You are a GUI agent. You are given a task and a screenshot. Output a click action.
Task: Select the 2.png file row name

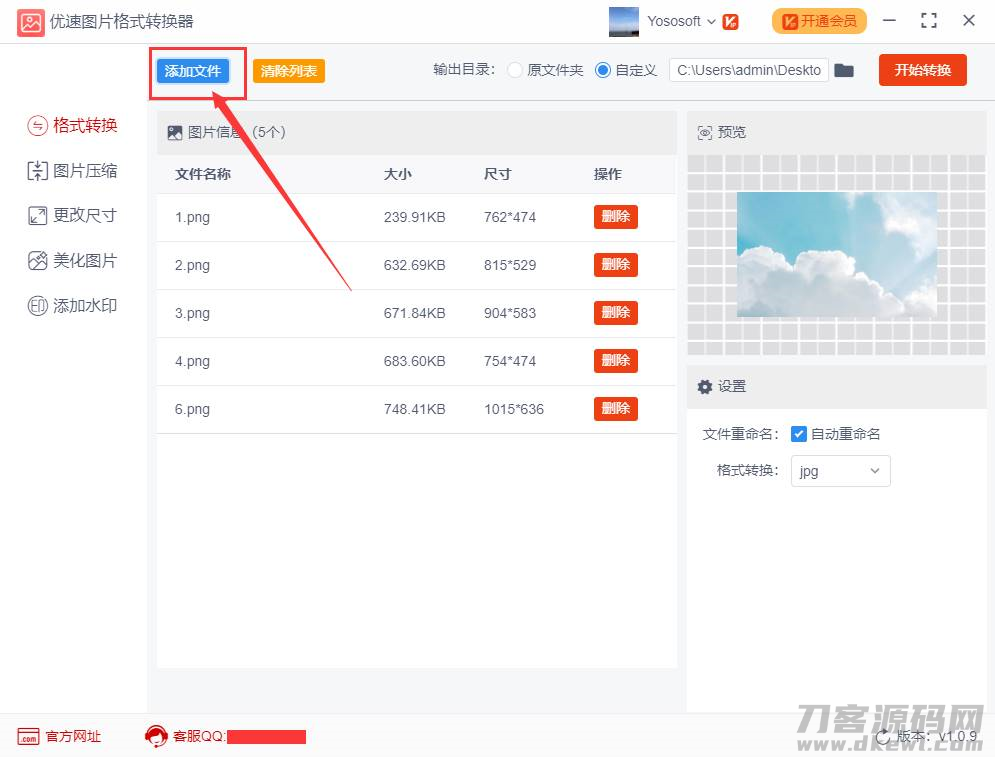tap(192, 265)
